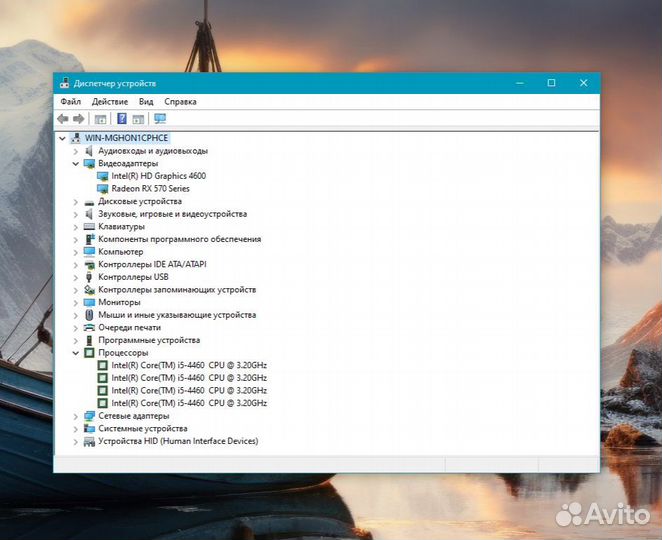Expand the Сетевые адаптеры category
This screenshot has width=662, height=540.
[75, 416]
